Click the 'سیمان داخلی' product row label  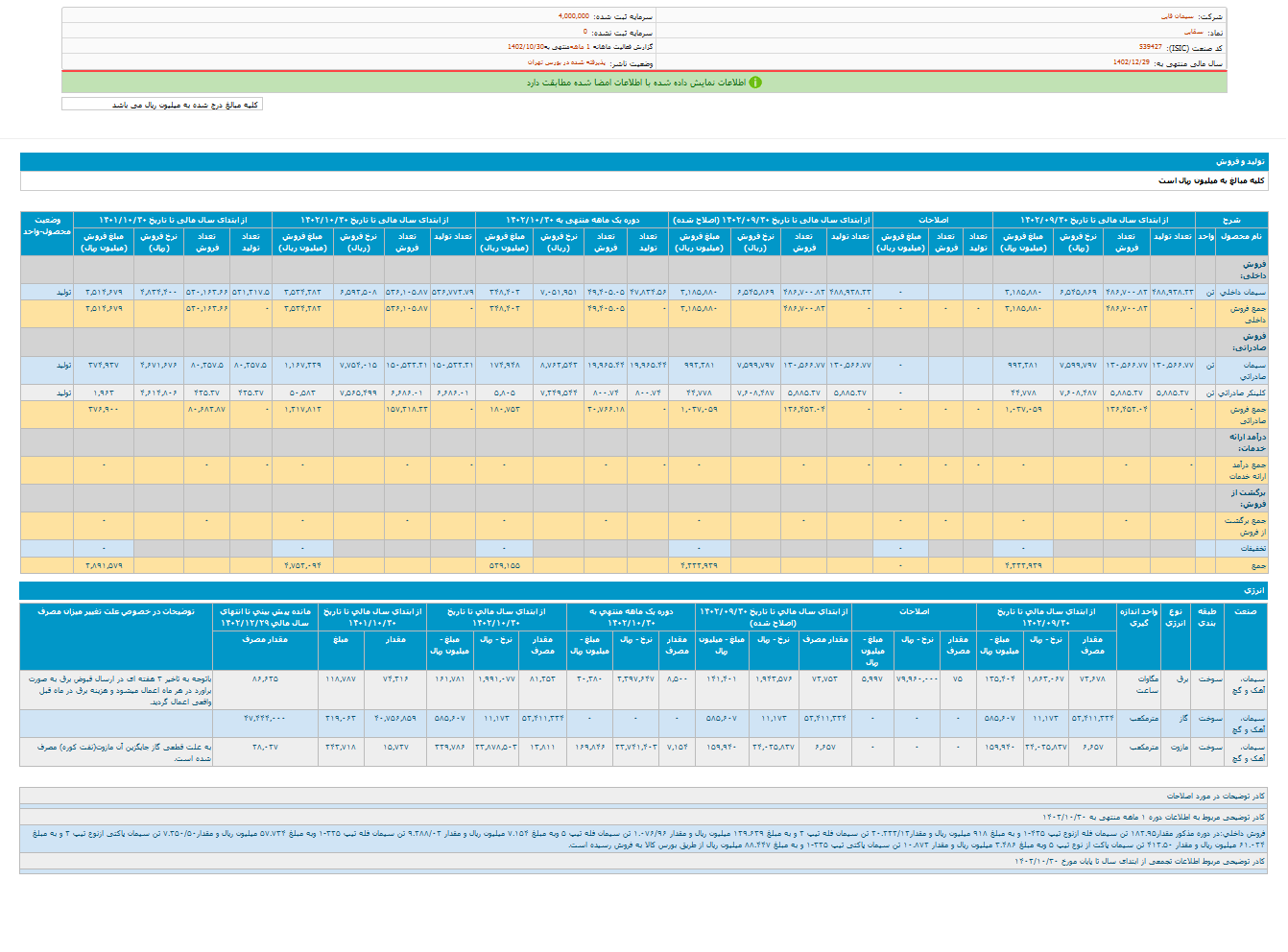(1242, 292)
